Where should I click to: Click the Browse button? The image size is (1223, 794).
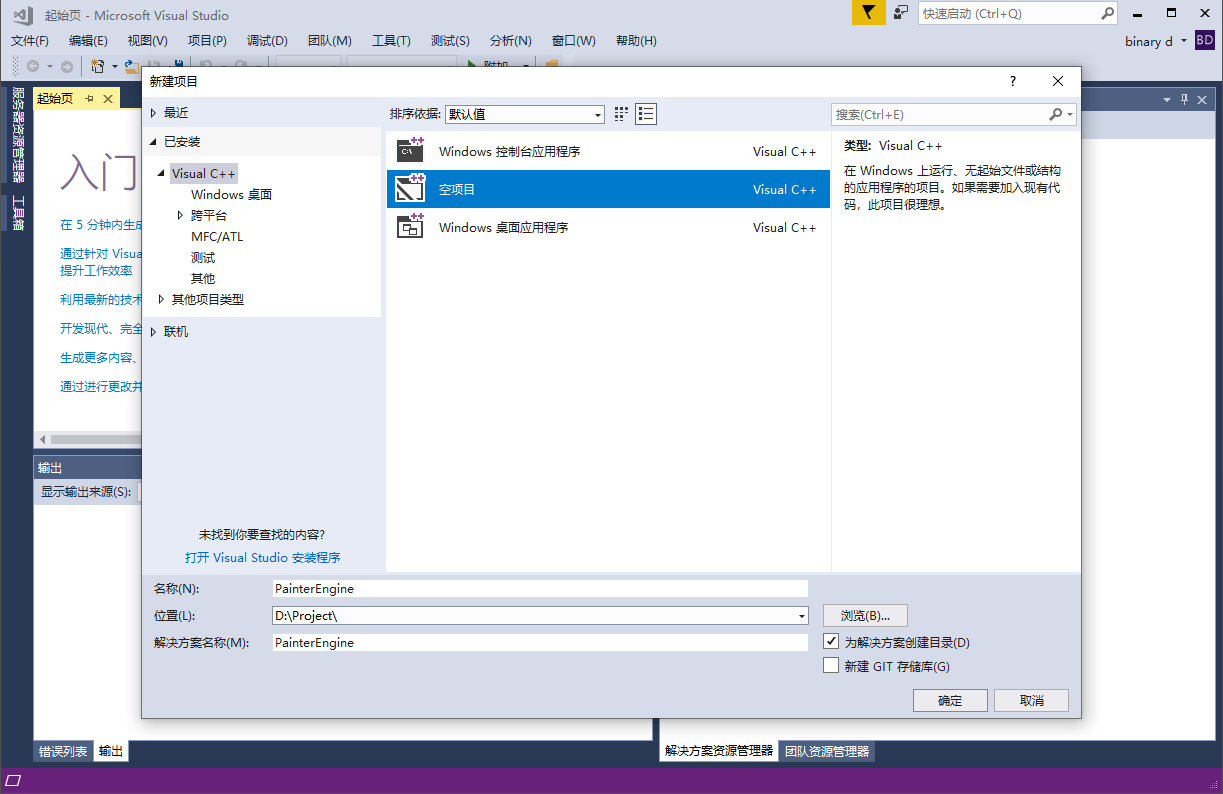[865, 615]
